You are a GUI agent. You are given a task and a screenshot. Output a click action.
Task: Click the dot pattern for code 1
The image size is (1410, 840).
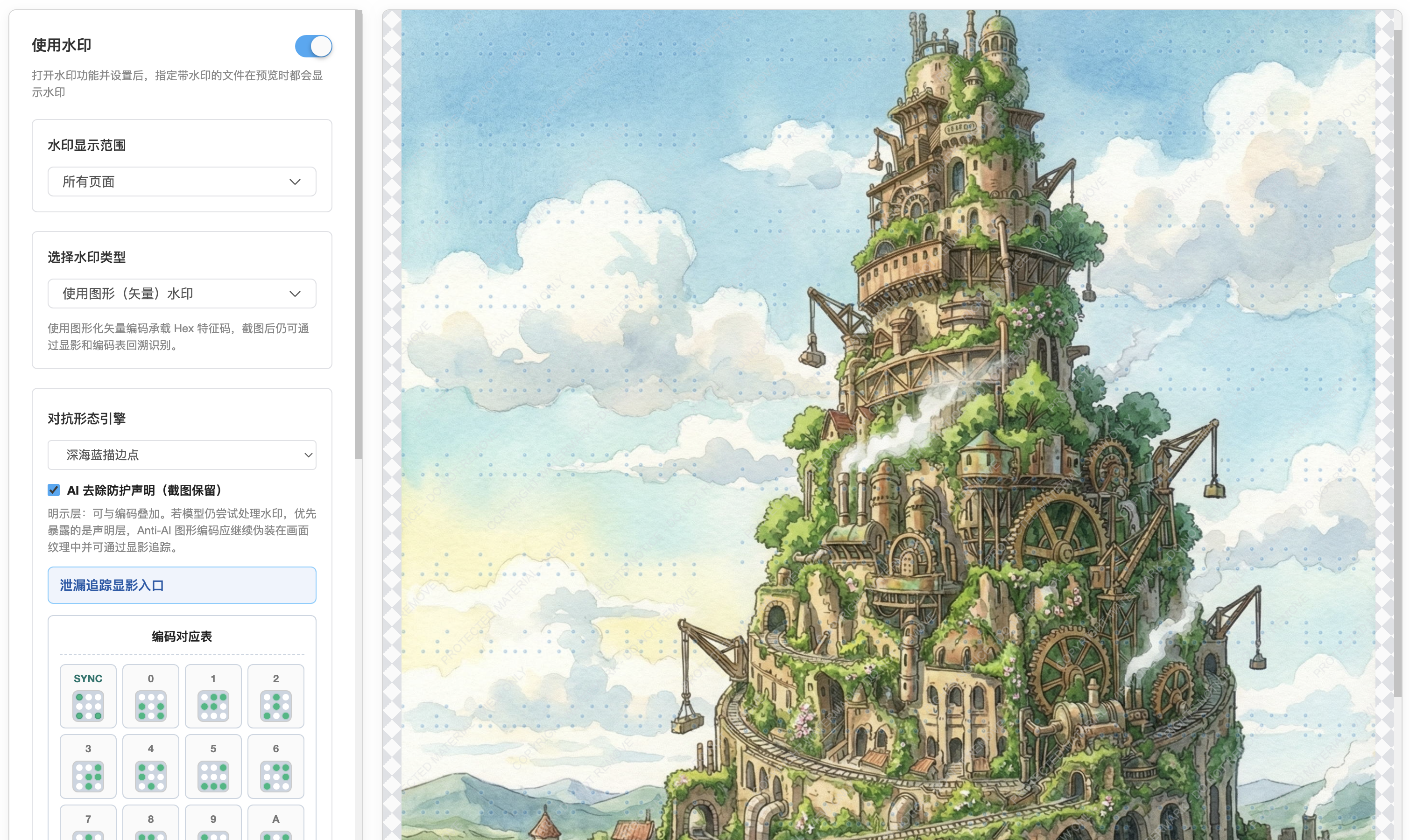(x=213, y=706)
